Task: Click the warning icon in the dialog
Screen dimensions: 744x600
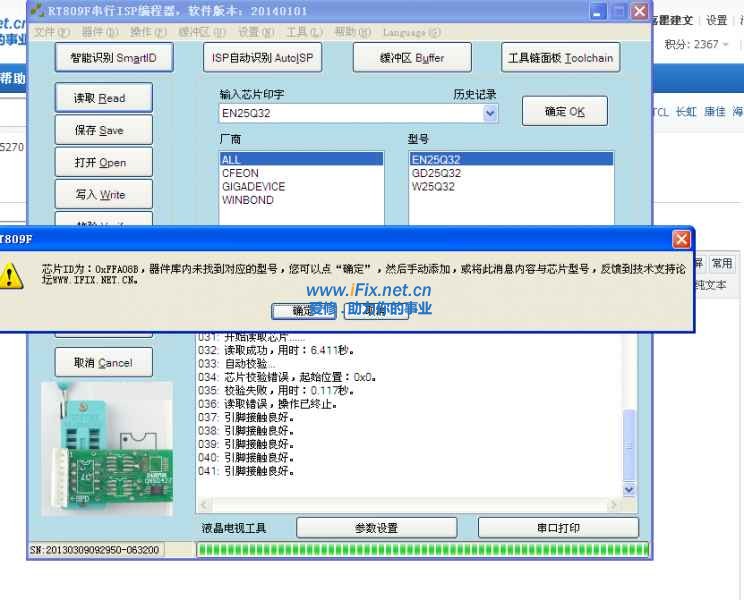Action: click(12, 277)
